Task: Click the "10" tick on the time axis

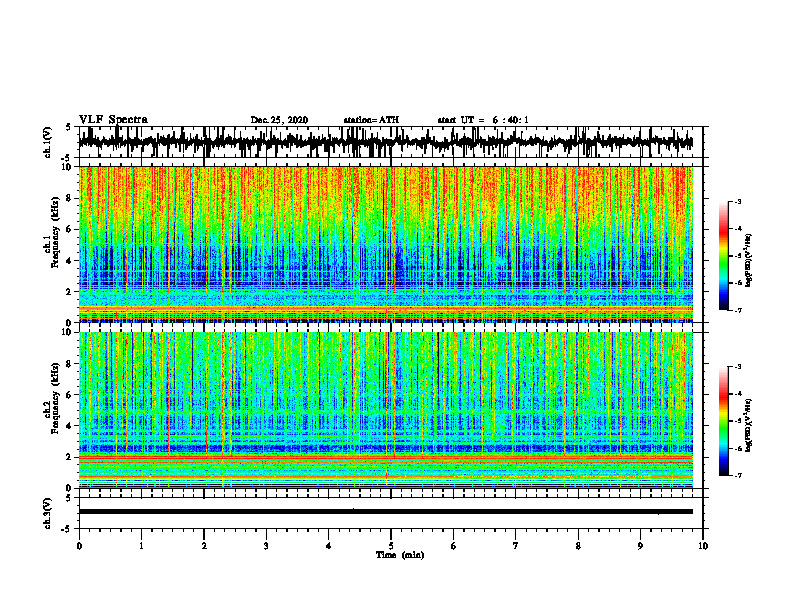Action: (703, 546)
